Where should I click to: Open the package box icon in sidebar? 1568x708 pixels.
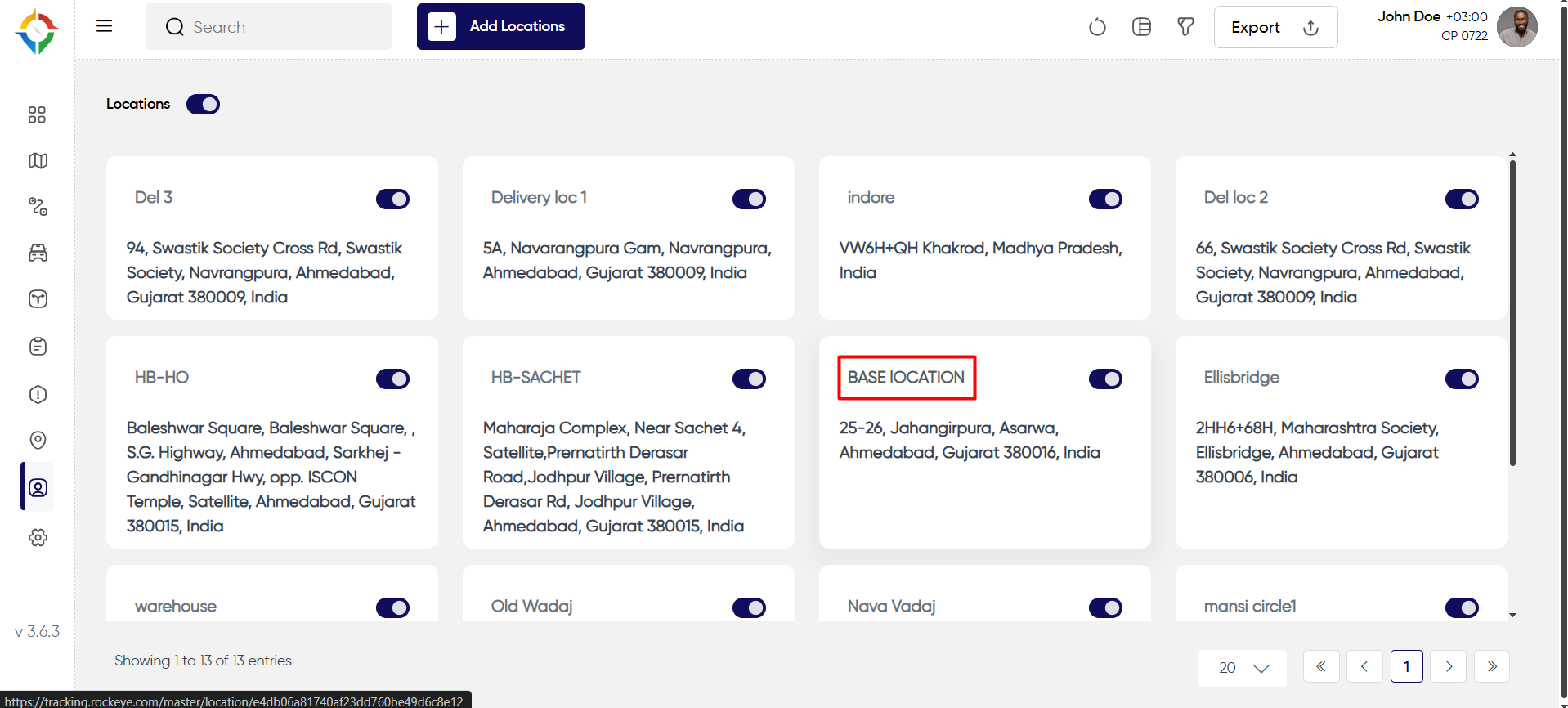coord(38,299)
